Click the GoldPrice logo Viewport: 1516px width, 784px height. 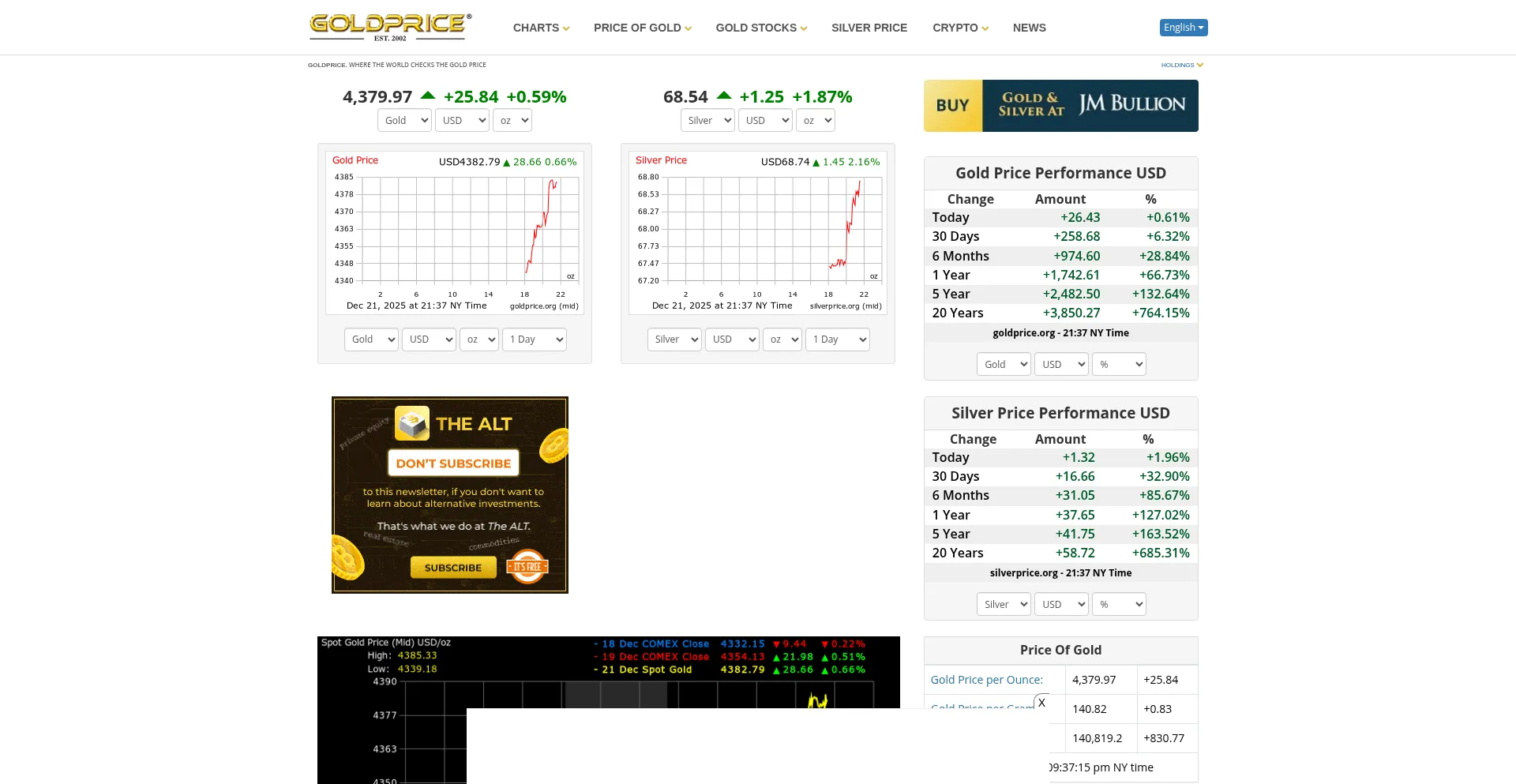click(390, 26)
